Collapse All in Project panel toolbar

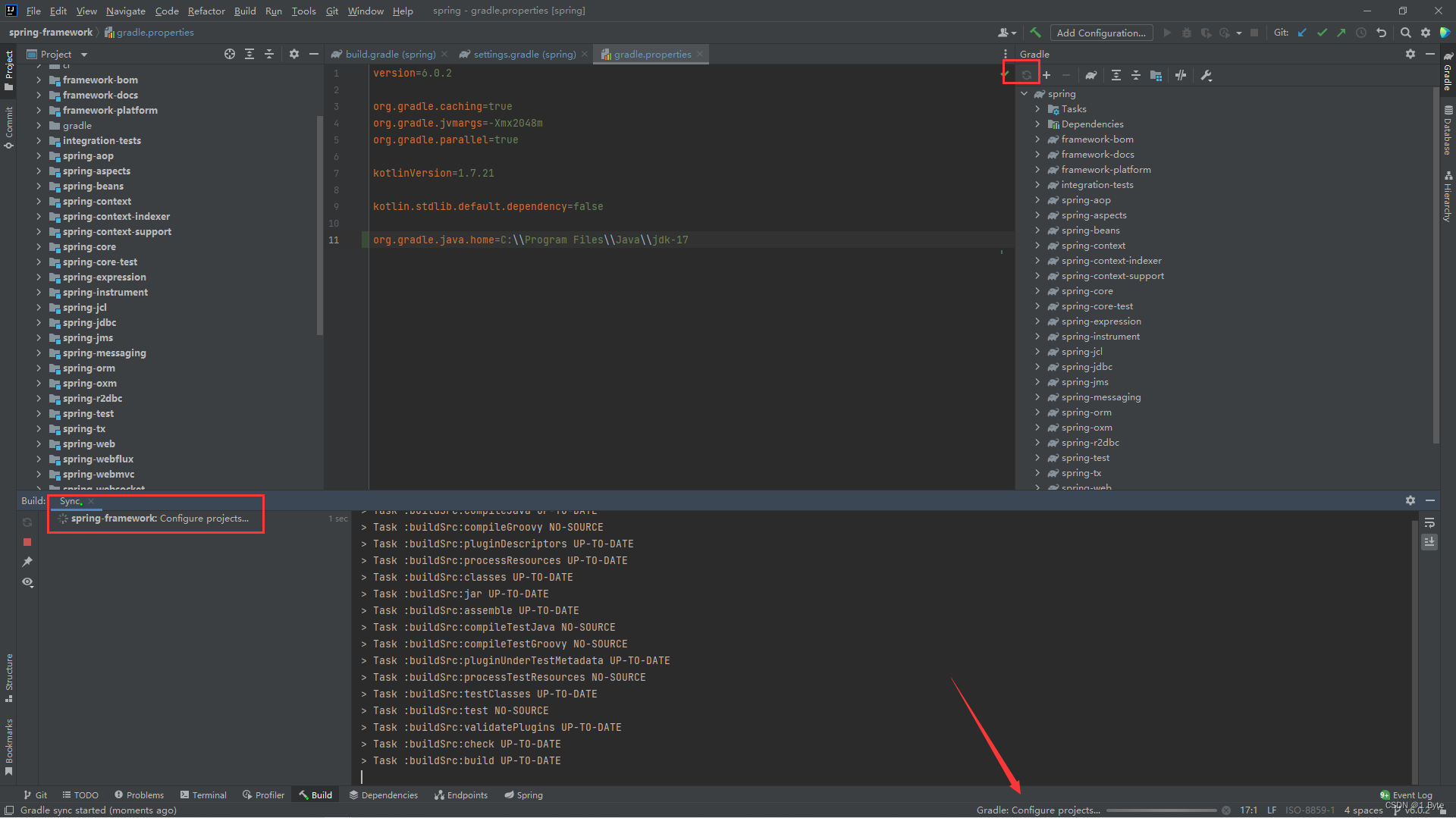(x=269, y=54)
